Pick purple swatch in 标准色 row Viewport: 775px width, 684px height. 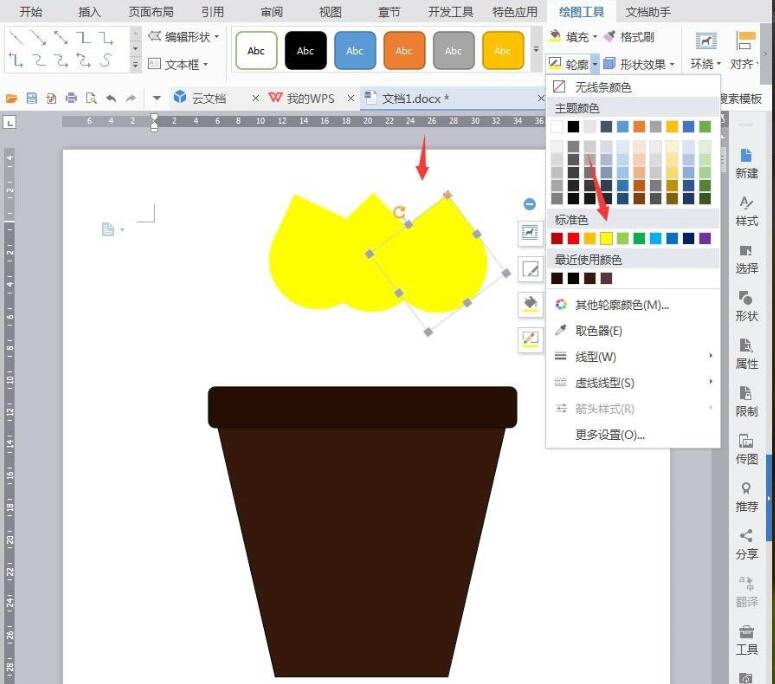[x=705, y=238]
